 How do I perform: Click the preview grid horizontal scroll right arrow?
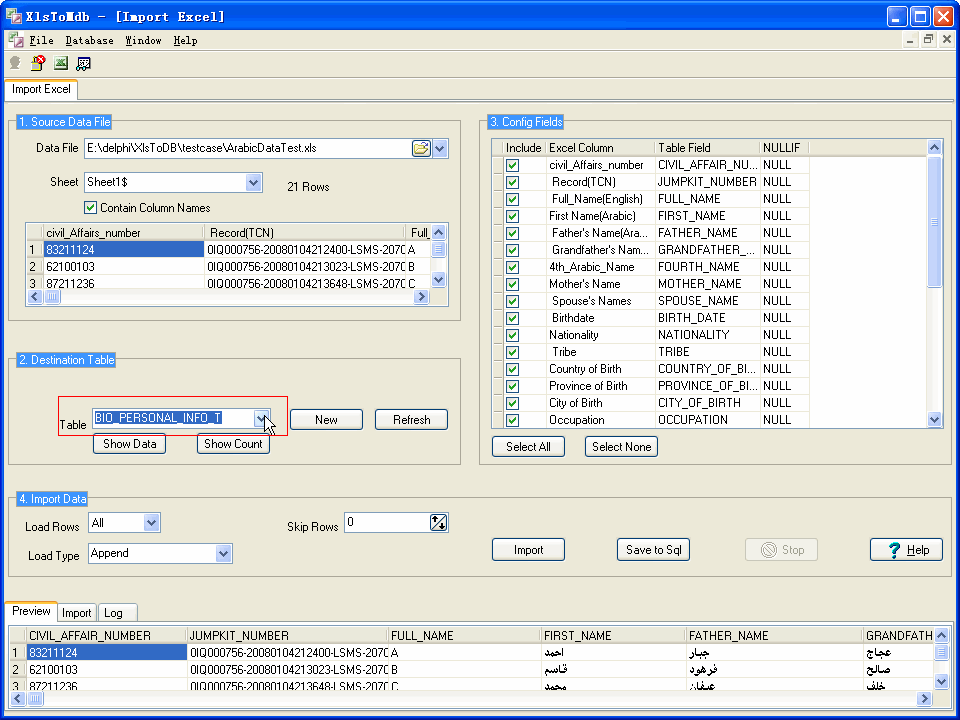pyautogui.click(x=924, y=699)
